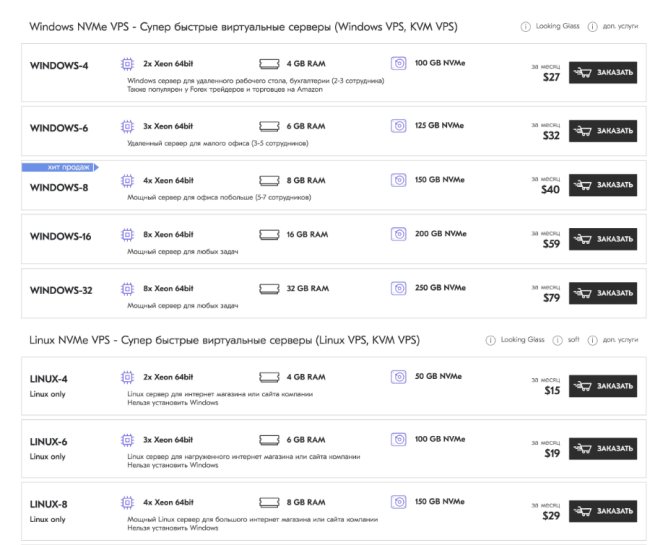Open soft link in Linux section
The image size is (650, 545).
click(x=573, y=340)
